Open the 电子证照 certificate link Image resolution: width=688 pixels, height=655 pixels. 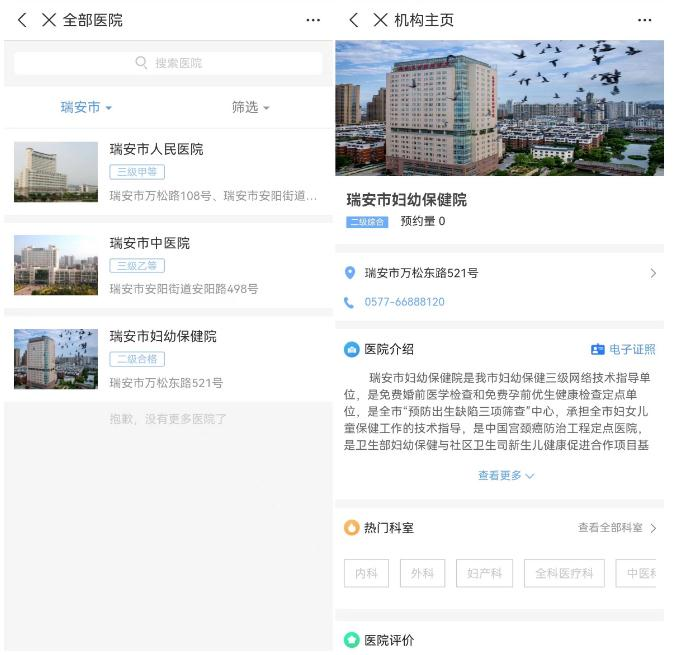623,349
